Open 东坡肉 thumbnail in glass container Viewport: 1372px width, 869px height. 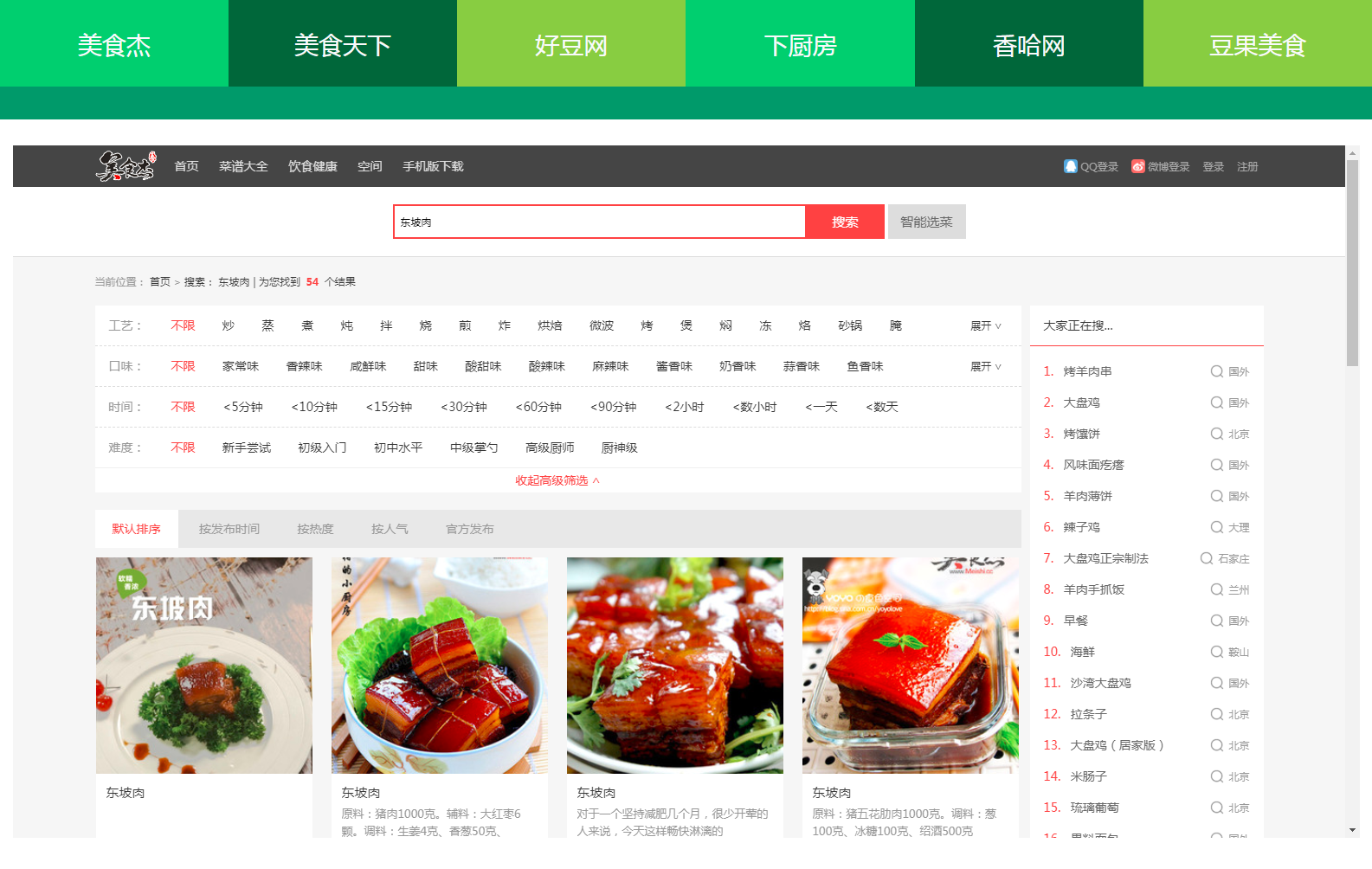click(x=911, y=666)
